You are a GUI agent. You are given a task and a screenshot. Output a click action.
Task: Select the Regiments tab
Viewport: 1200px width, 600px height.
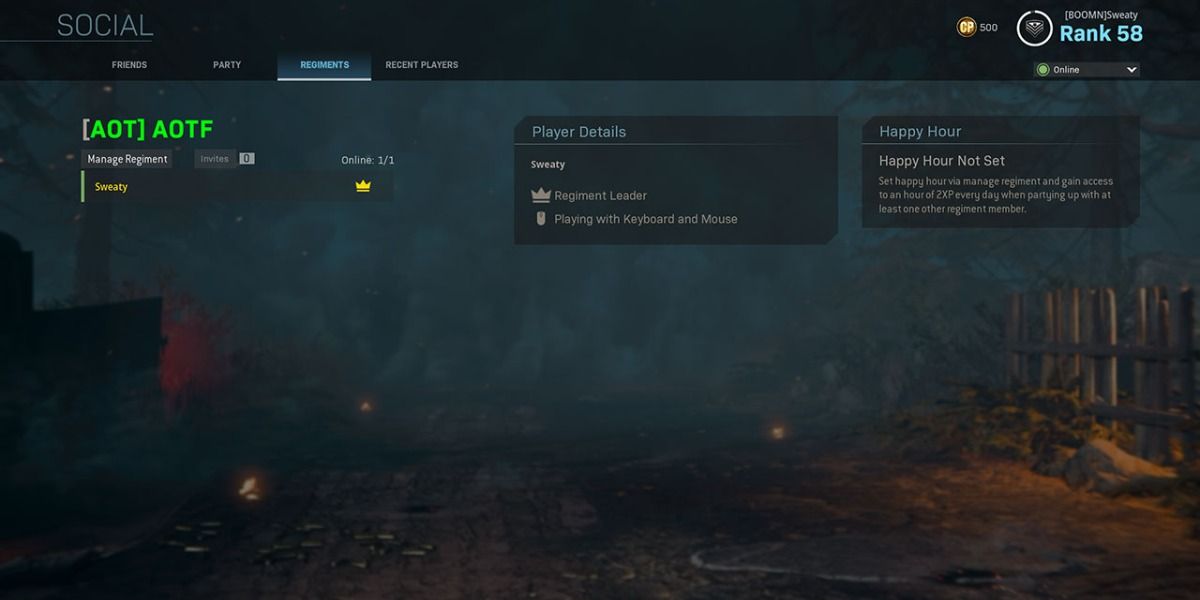[x=324, y=65]
